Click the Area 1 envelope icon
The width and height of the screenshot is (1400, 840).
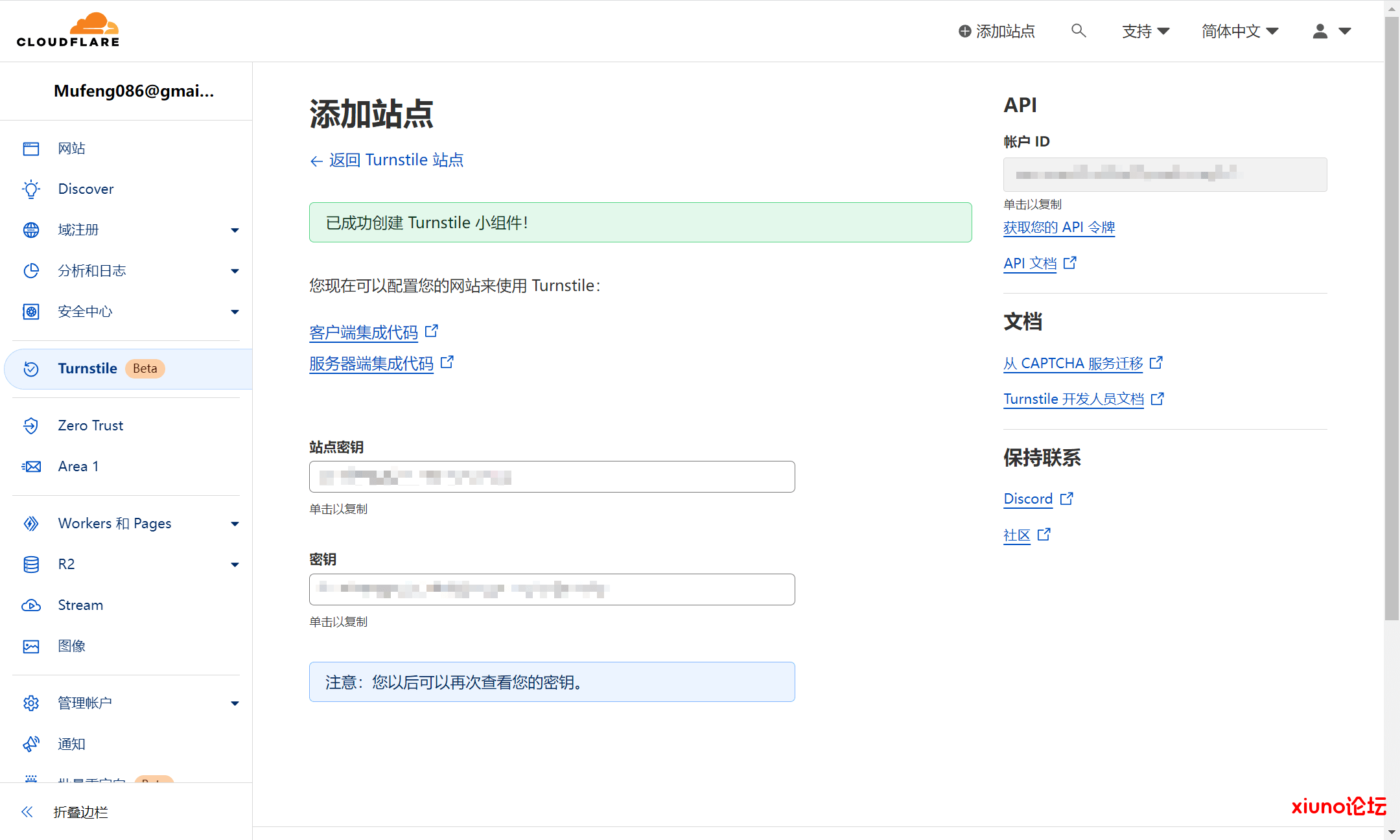(30, 466)
